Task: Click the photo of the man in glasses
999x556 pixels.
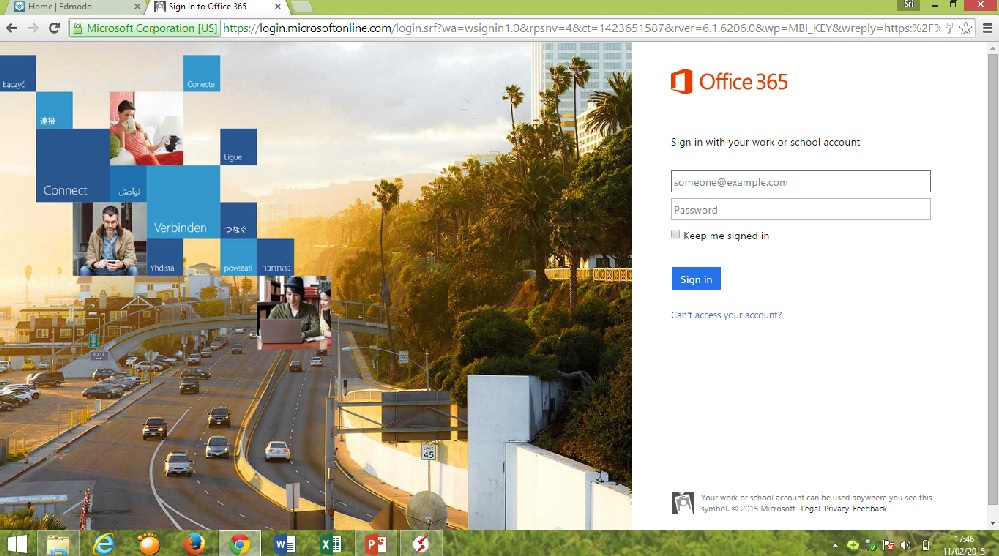Action: (109, 239)
